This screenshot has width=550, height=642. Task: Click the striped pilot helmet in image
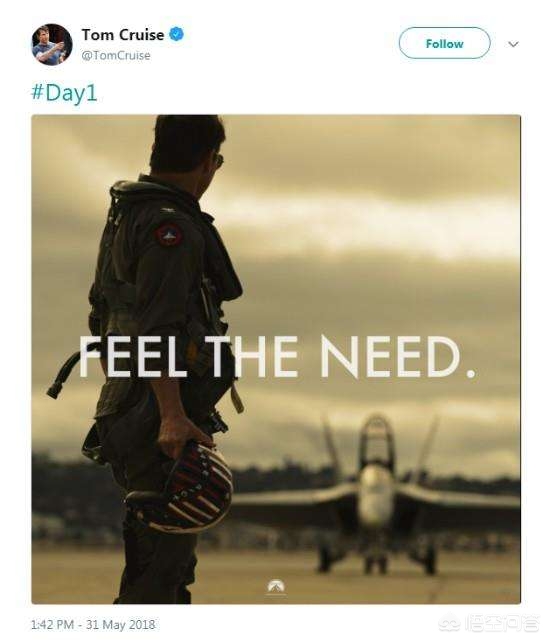(x=181, y=486)
